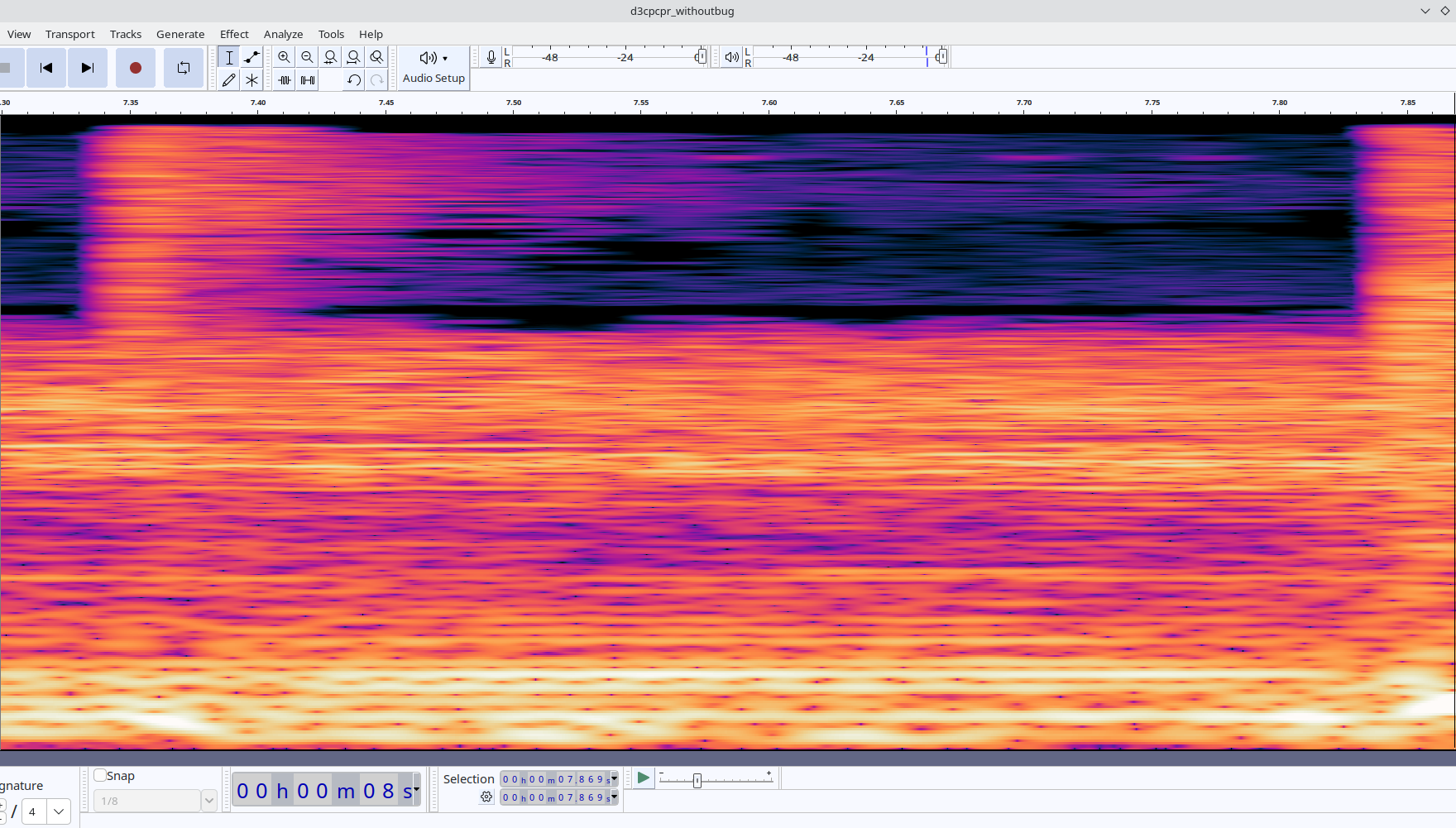Open selection start time format dropdown
This screenshot has height=828, width=1456.
(x=614, y=778)
